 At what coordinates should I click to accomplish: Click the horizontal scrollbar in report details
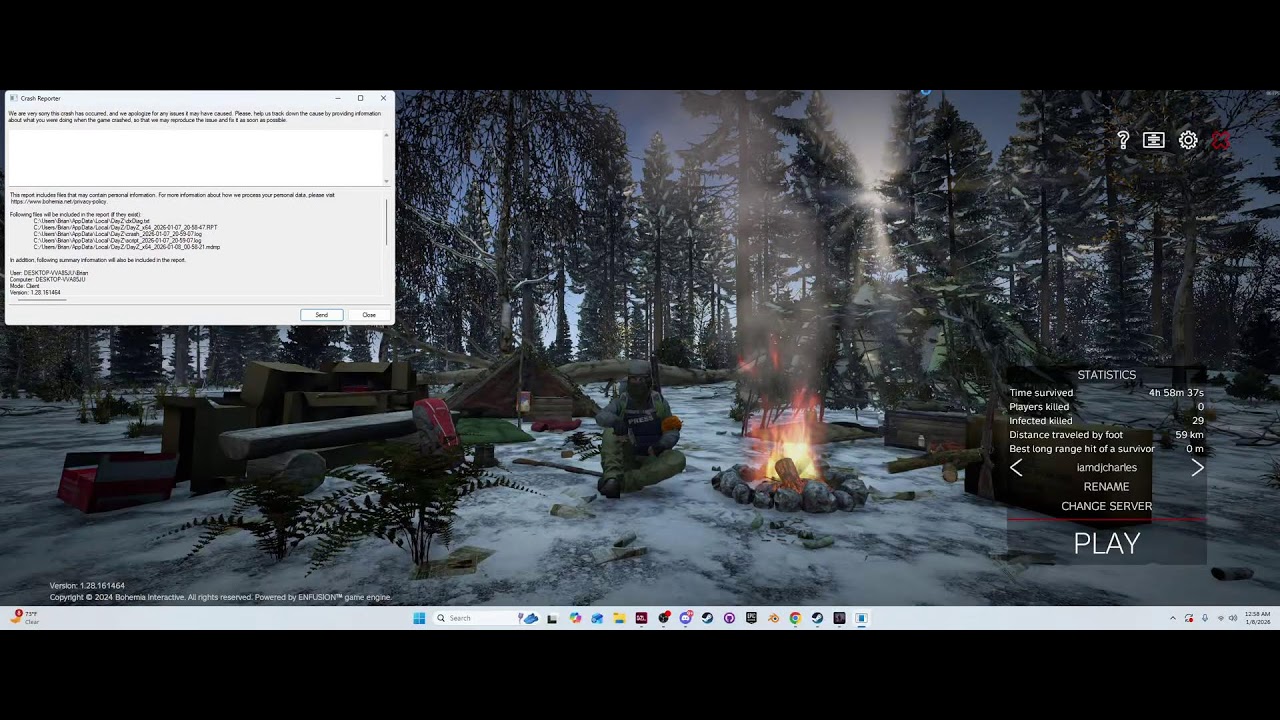pos(42,300)
